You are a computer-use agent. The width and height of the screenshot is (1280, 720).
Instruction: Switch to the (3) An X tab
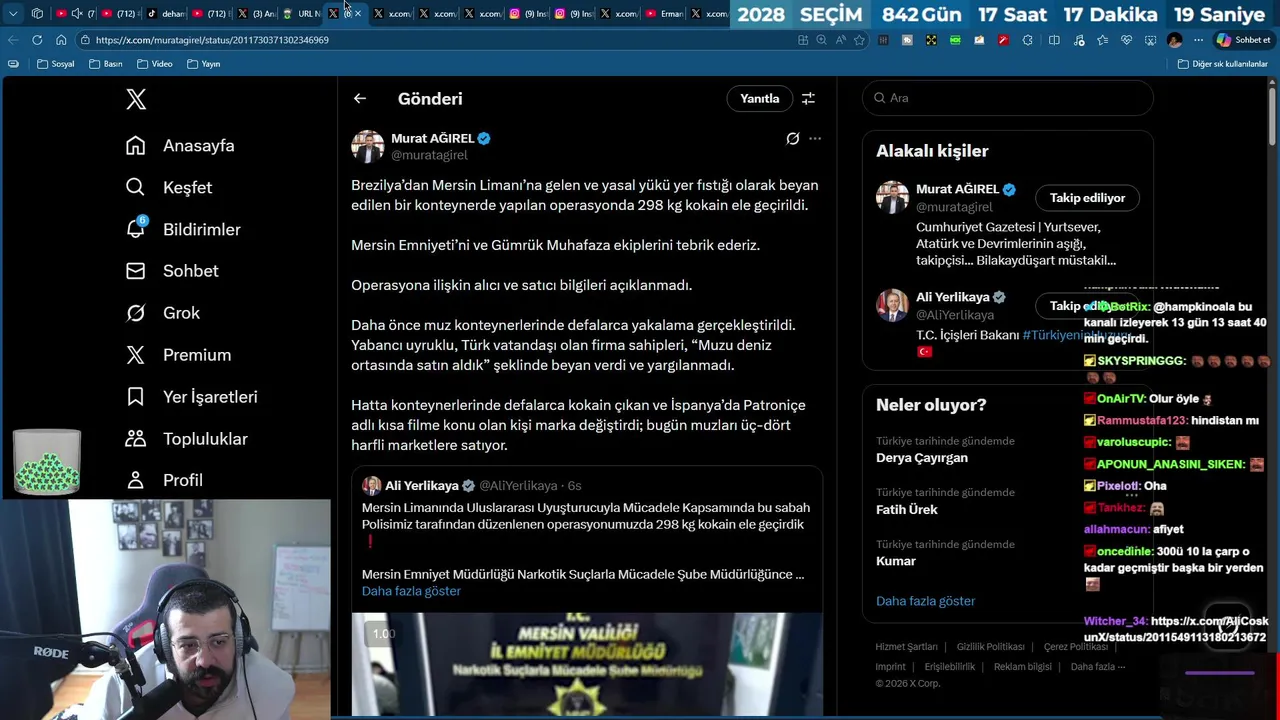click(x=256, y=14)
